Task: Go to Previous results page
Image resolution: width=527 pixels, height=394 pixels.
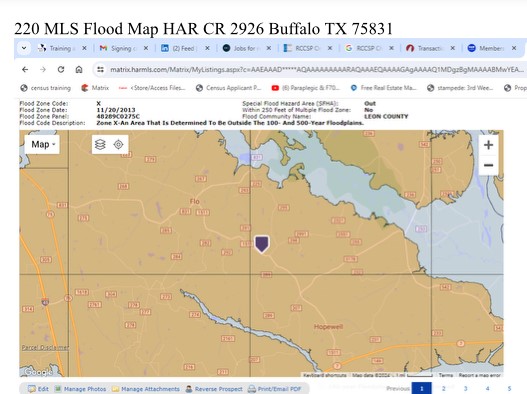Action: pos(398,389)
